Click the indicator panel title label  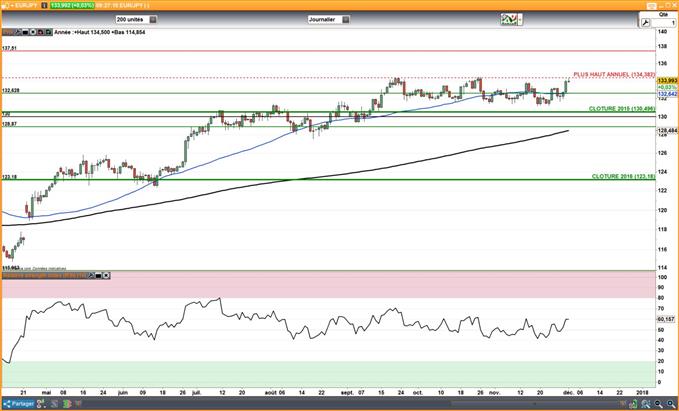tap(45, 275)
